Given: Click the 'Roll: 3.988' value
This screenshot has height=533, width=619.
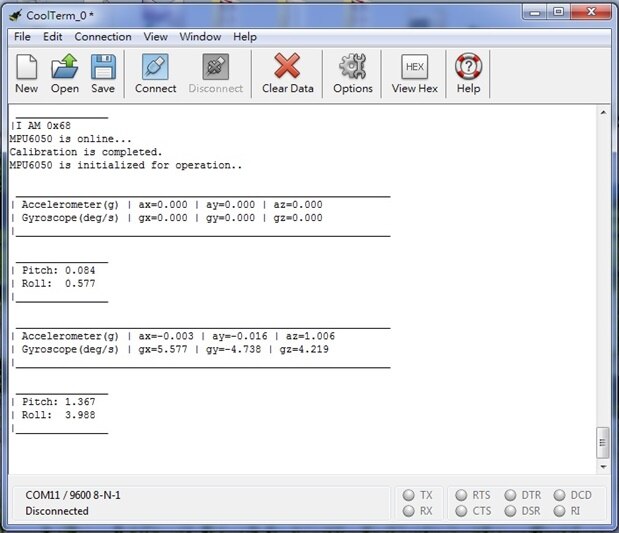Looking at the screenshot, I should (x=58, y=415).
